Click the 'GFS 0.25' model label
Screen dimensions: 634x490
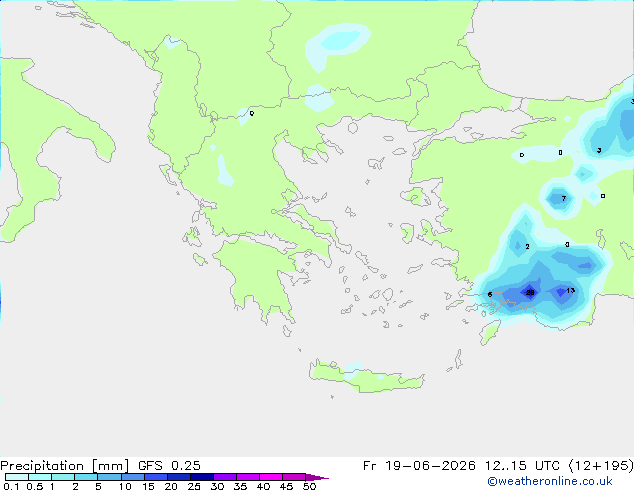pos(169,466)
